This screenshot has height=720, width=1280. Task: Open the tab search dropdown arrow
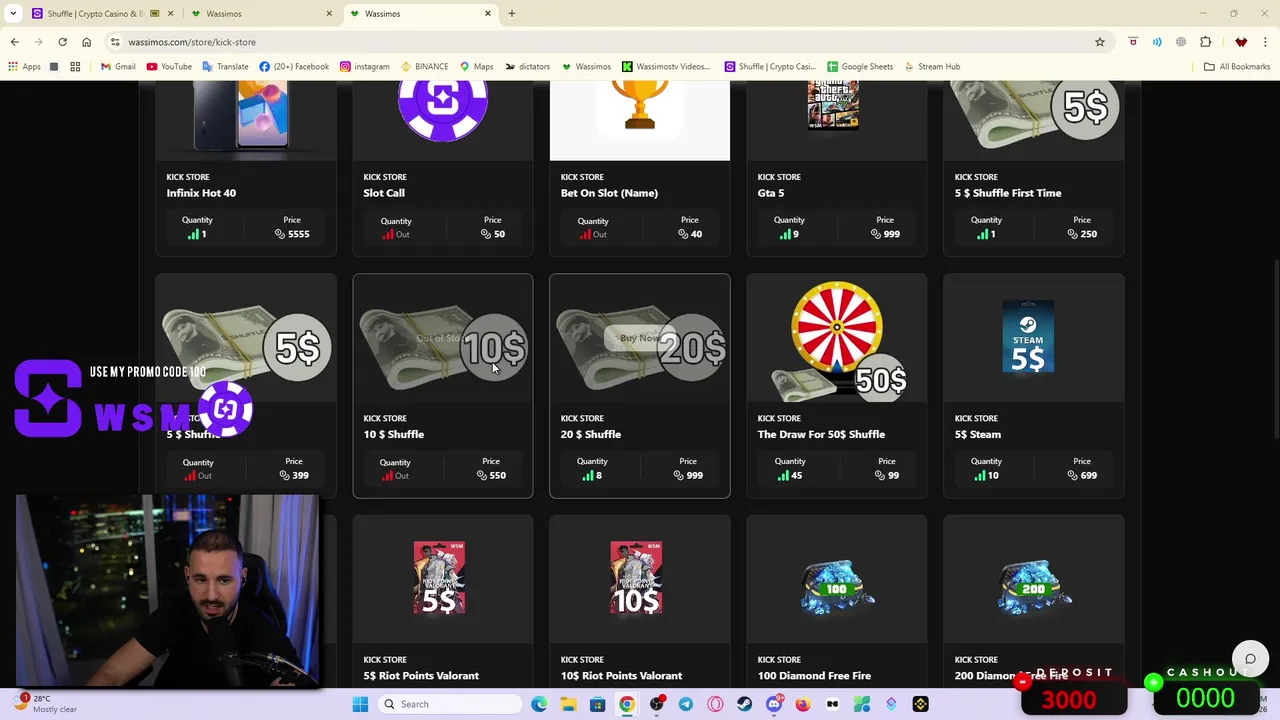click(13, 14)
